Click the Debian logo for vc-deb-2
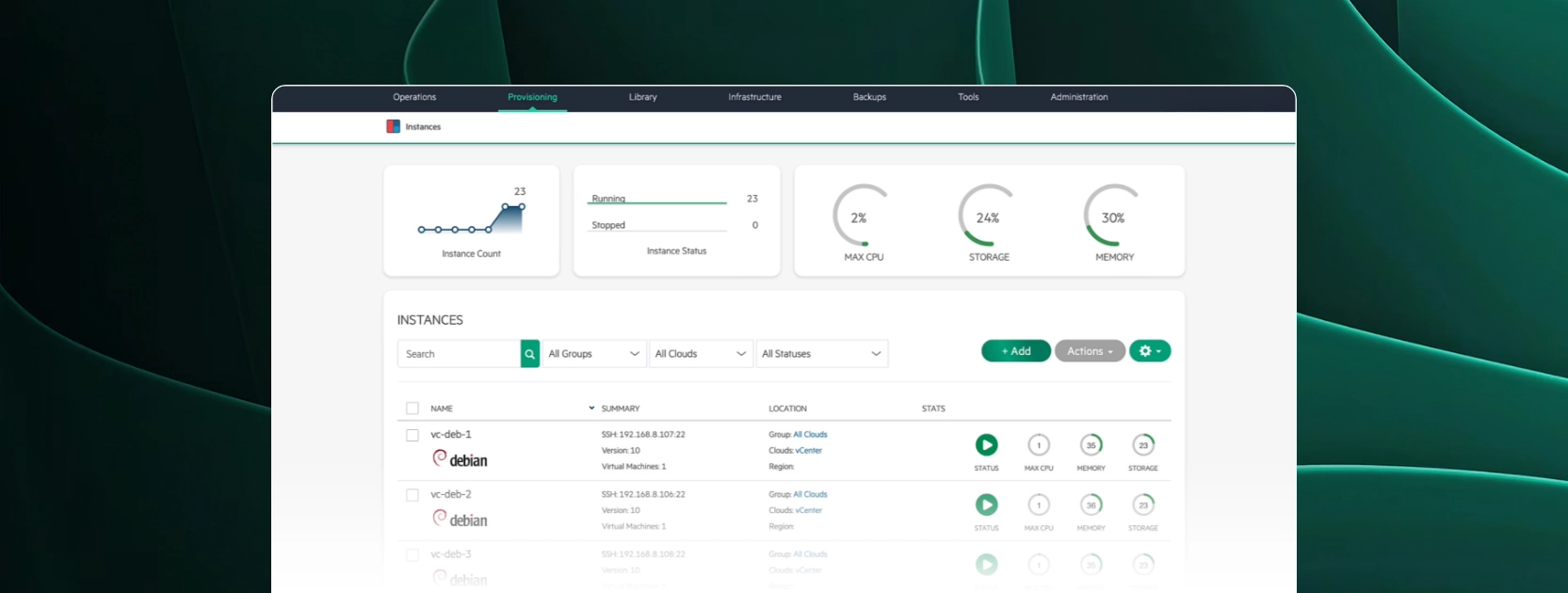 pos(460,520)
